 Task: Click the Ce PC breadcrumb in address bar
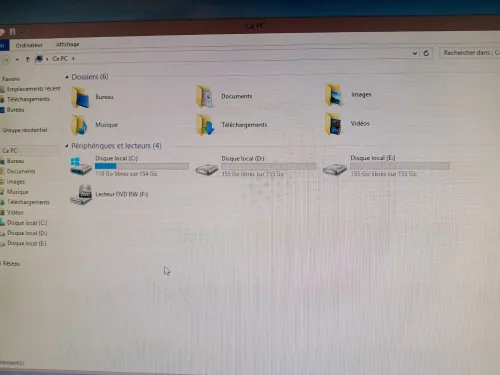click(x=60, y=59)
